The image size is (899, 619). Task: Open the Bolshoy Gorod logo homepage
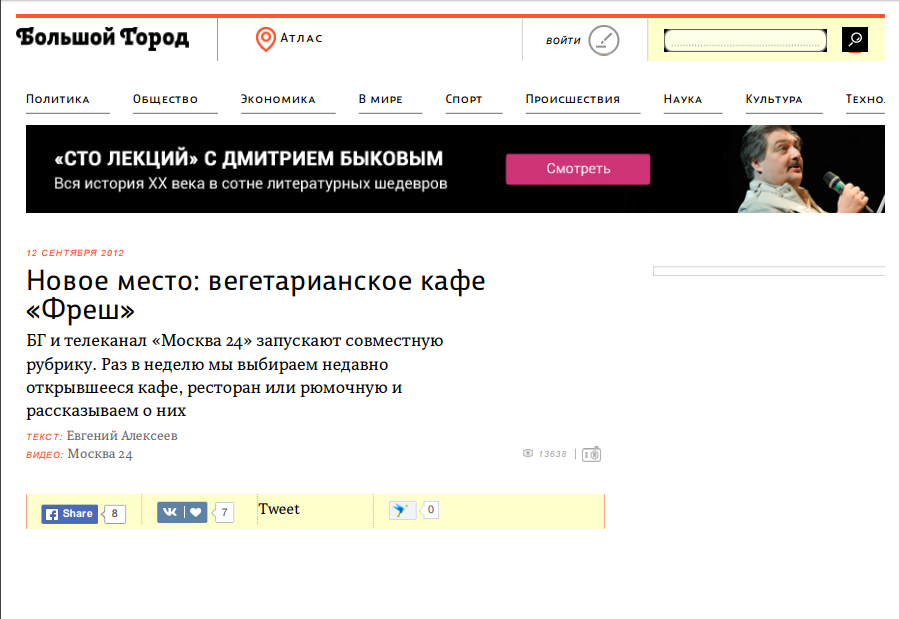(102, 38)
